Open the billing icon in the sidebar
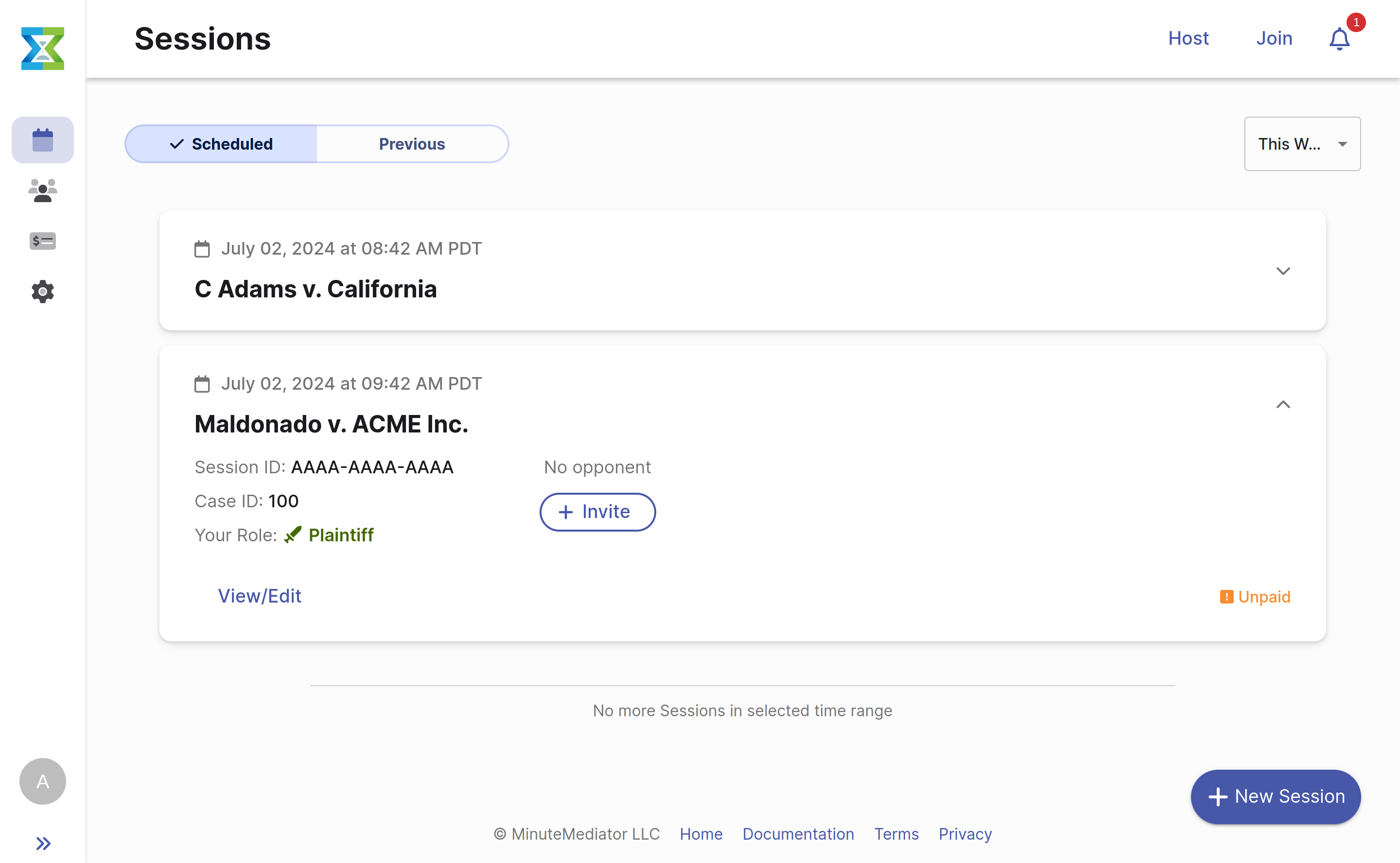Viewport: 1400px width, 863px height. (42, 241)
